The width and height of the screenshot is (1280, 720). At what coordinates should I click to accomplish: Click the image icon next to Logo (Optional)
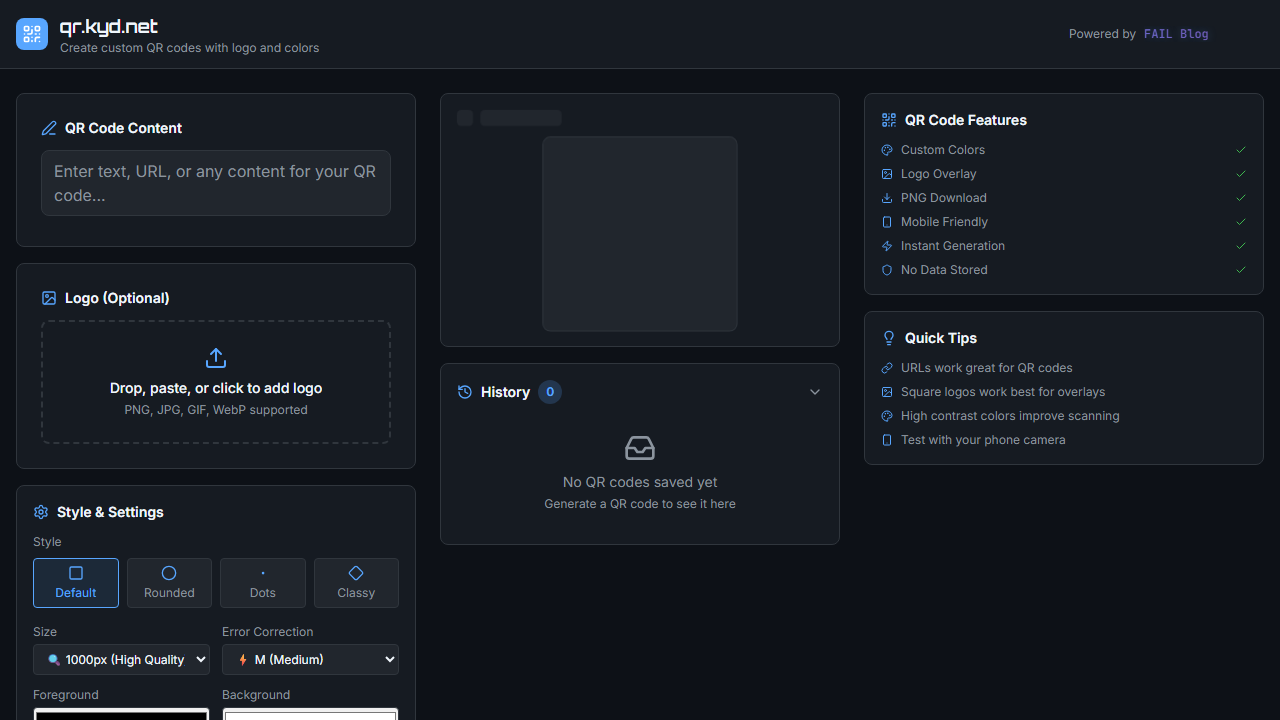[48, 298]
